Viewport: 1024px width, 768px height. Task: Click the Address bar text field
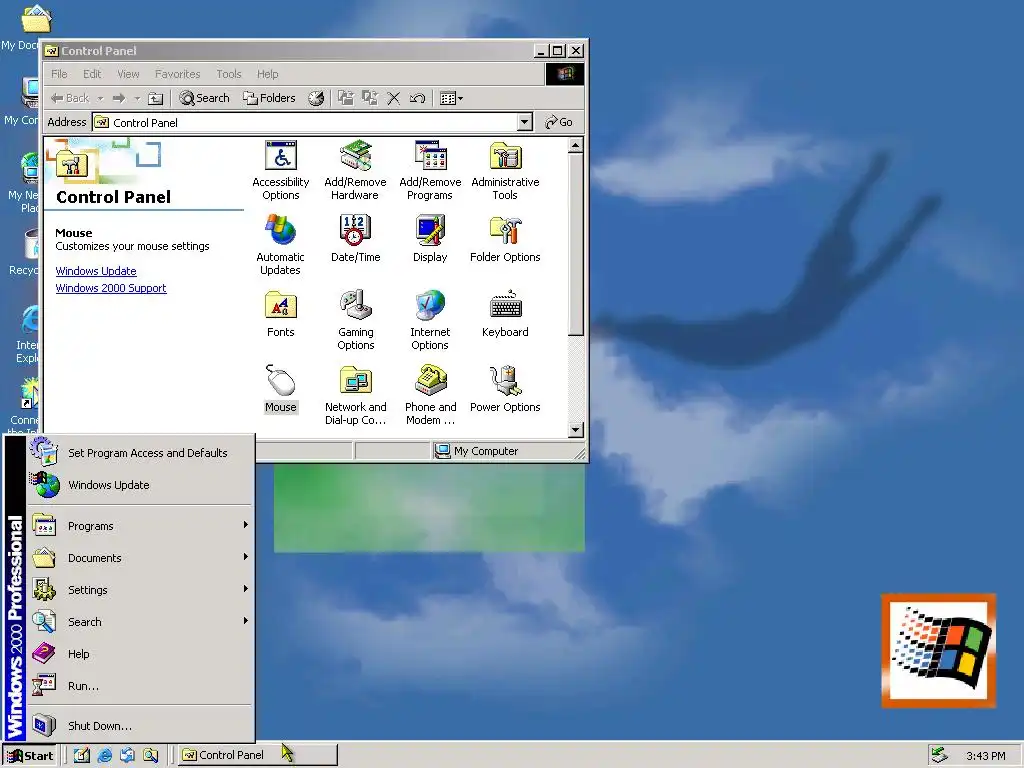(304, 122)
